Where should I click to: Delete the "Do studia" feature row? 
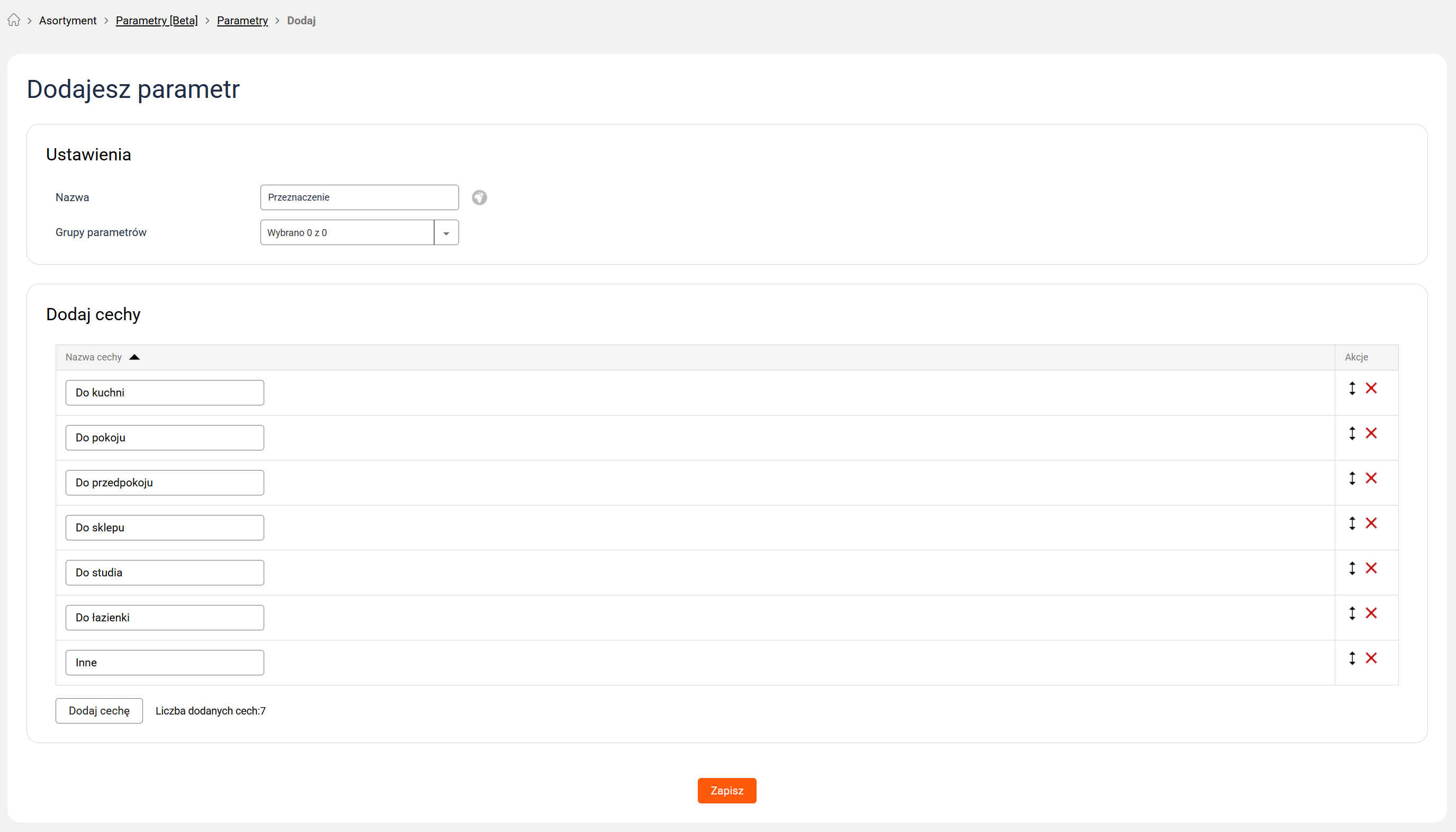point(1371,568)
